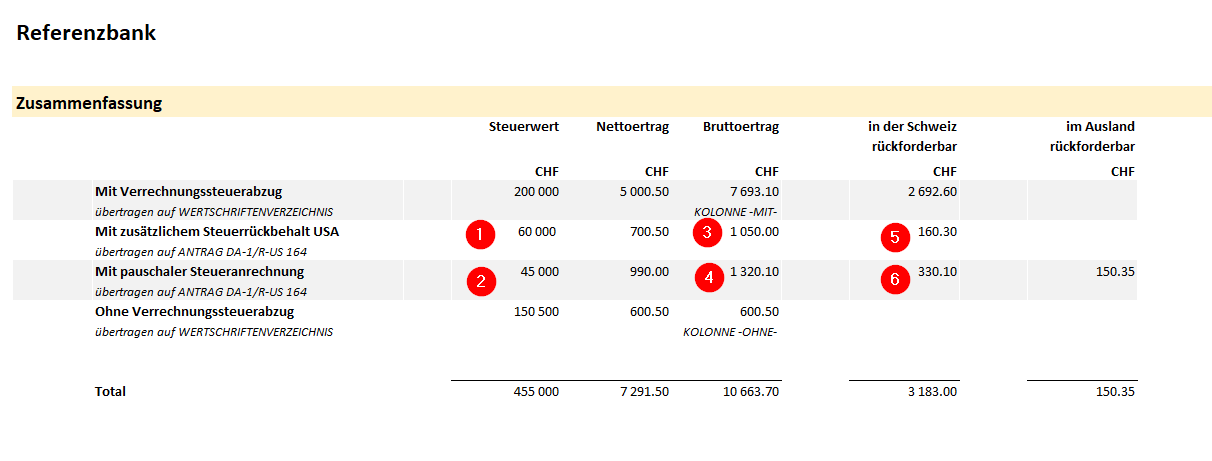1212x461 pixels.
Task: Click the Mit Verrechnungssteuerabzug row label
Action: click(183, 191)
